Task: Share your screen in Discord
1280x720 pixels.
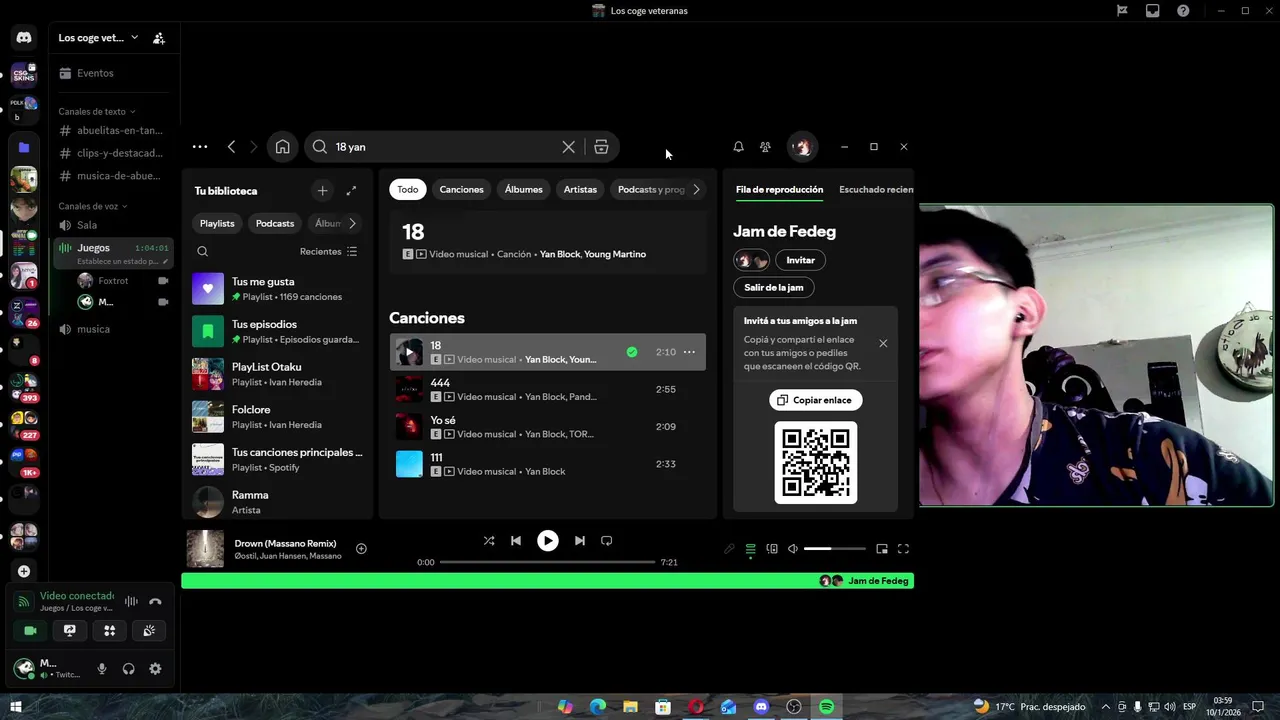Action: (x=70, y=630)
